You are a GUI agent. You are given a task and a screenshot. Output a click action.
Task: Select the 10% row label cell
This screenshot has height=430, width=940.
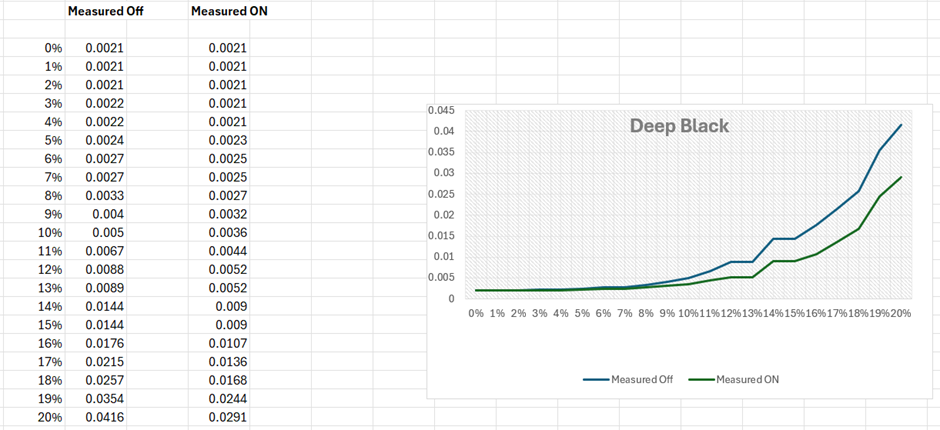pos(48,232)
